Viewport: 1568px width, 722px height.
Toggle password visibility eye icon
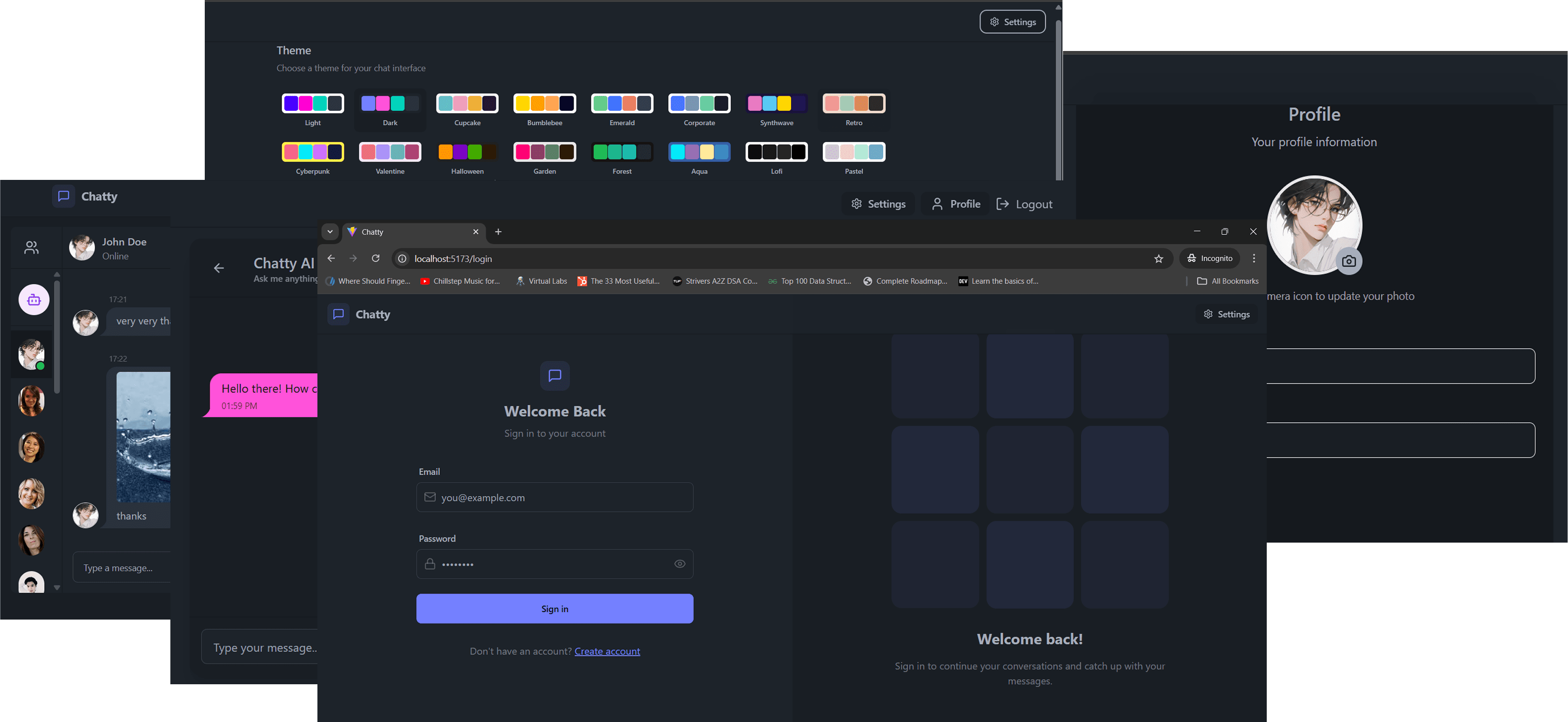[x=679, y=564]
